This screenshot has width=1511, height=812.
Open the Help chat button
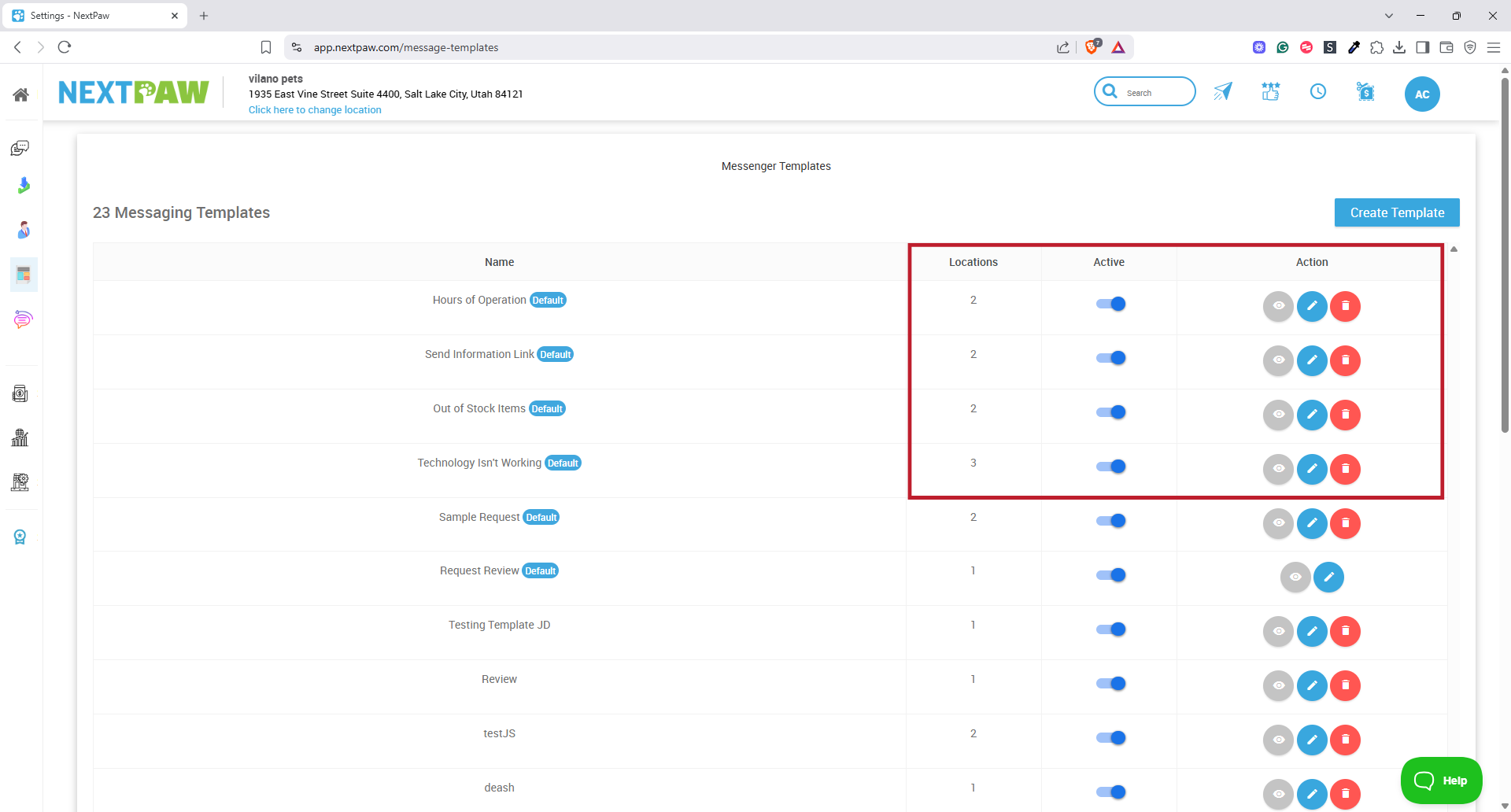coord(1441,781)
